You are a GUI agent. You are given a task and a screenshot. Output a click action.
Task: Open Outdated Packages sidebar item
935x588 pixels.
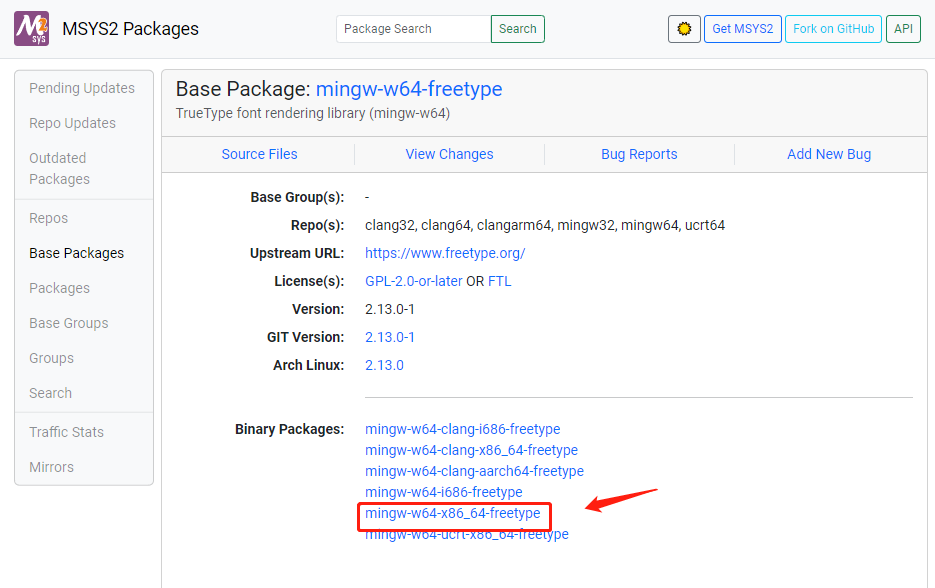coord(59,168)
